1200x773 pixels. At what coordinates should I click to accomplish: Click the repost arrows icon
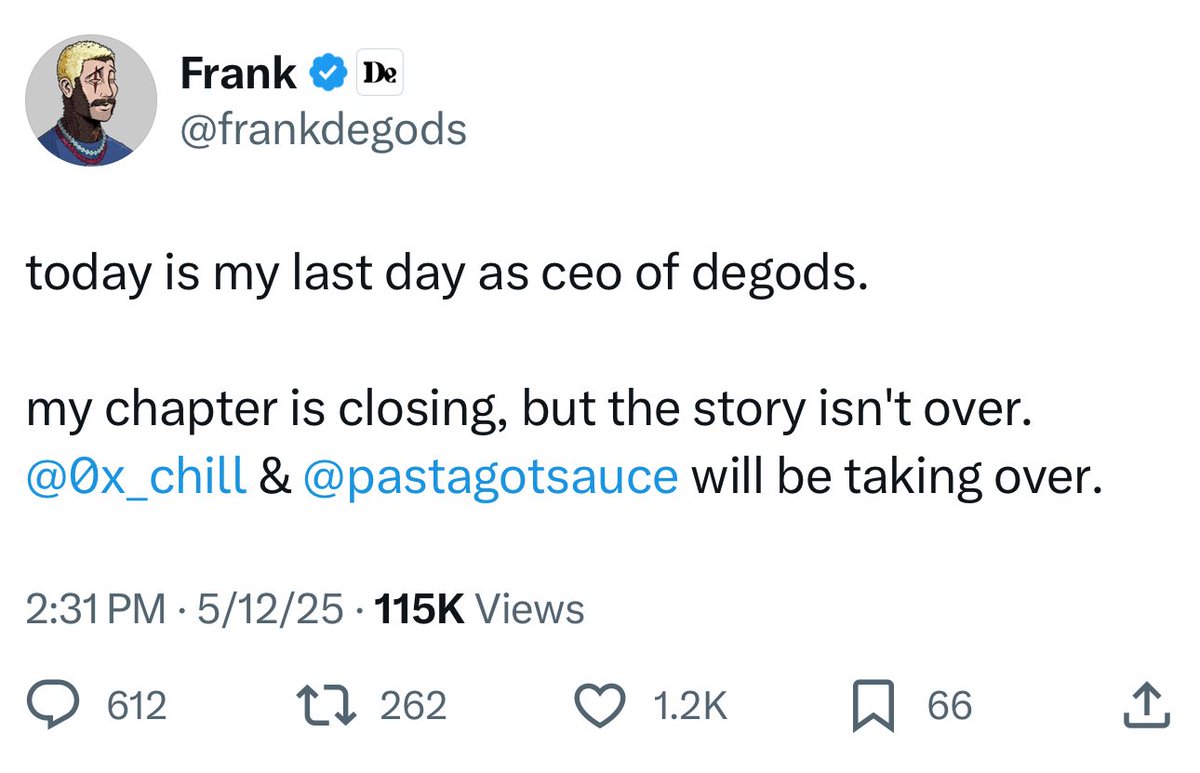pos(327,704)
